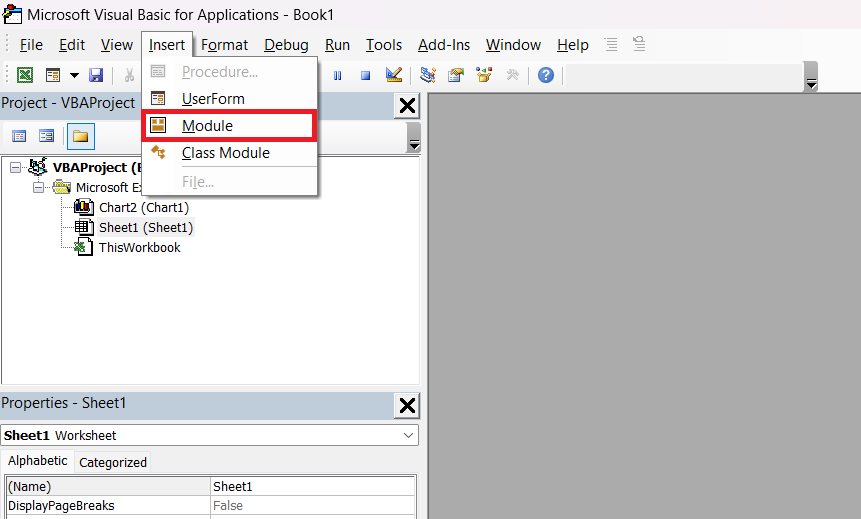Select Sheet1 (Sheet1) in project tree
The image size is (861, 519).
click(146, 227)
